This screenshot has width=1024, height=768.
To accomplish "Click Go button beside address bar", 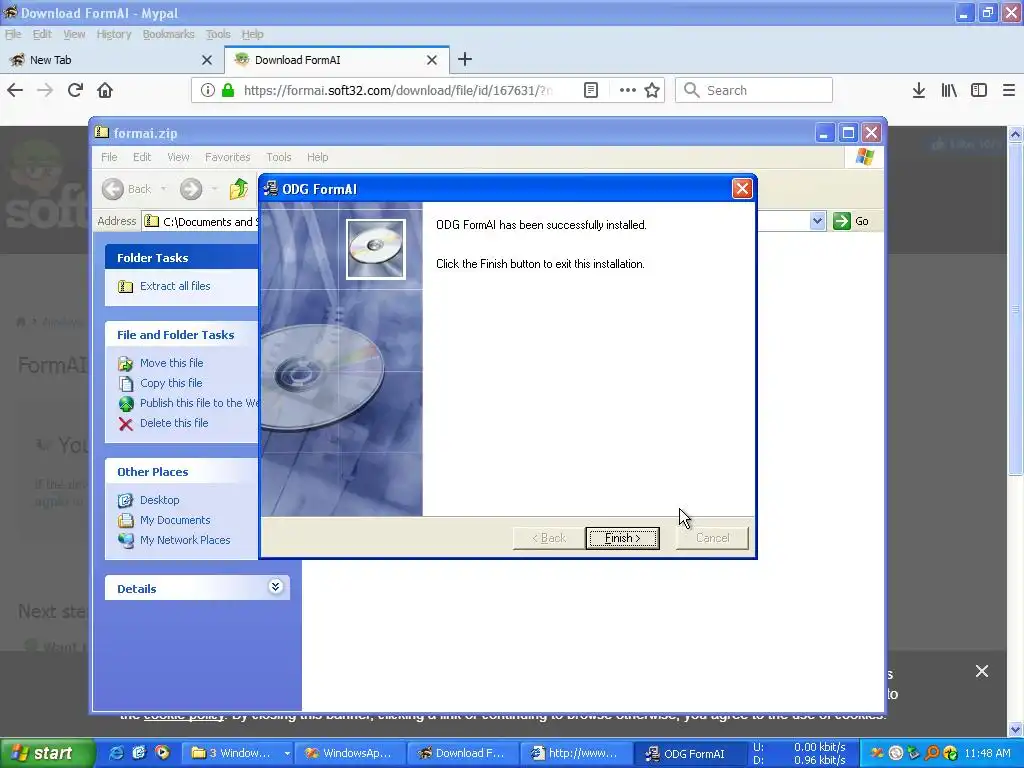I will pyautogui.click(x=851, y=221).
